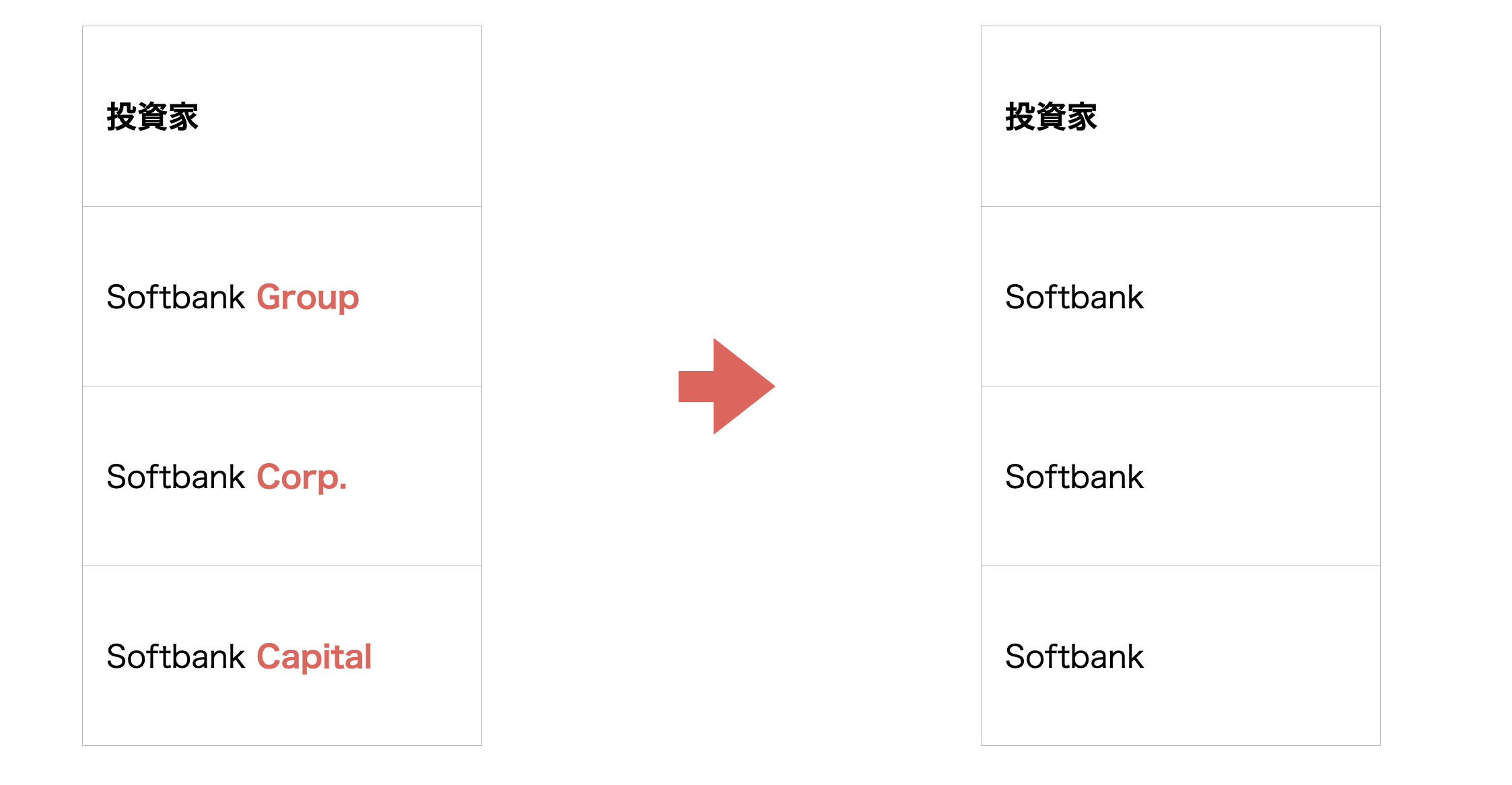Click empty space right of Softbank Group text

click(x=421, y=297)
